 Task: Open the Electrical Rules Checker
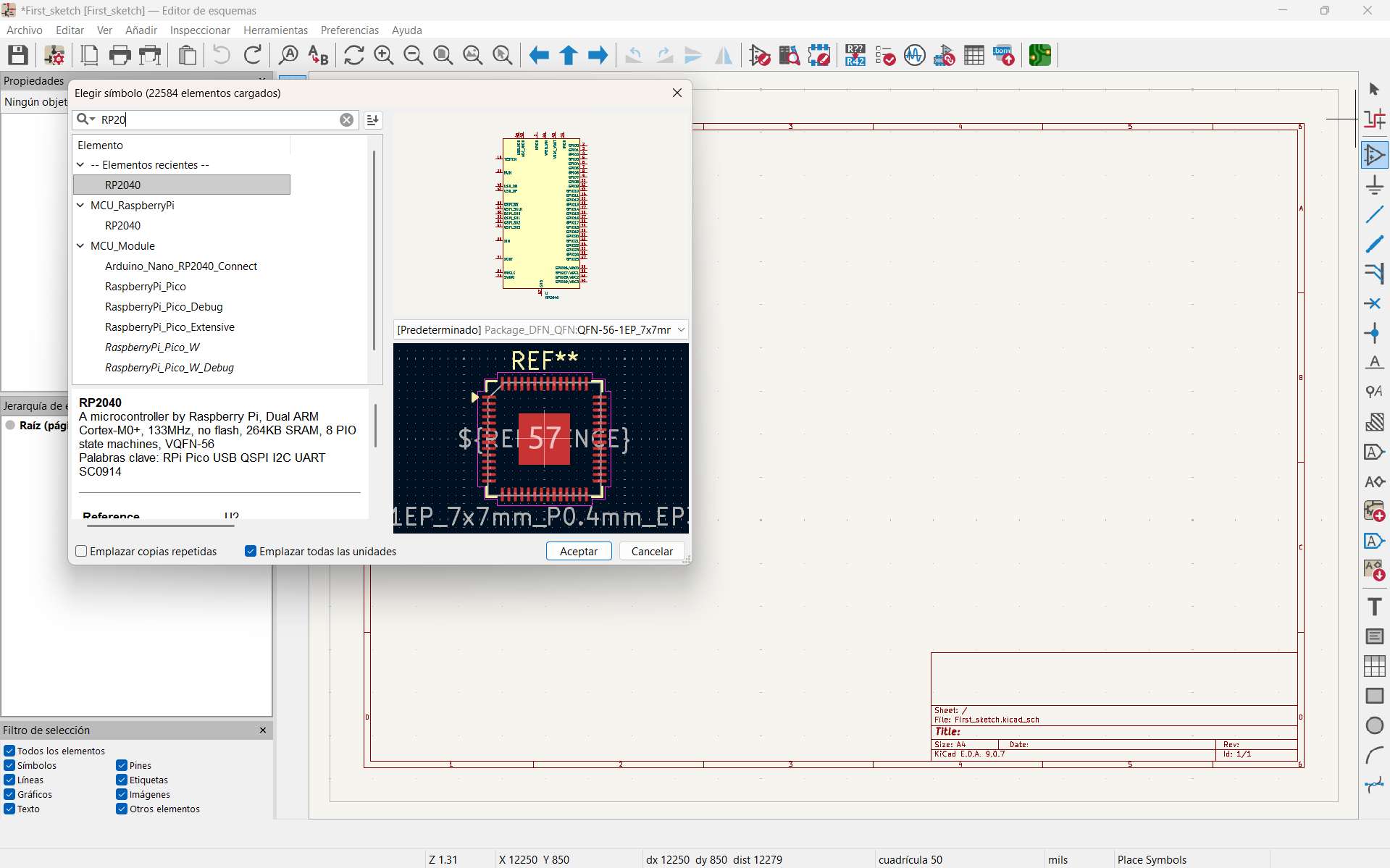(x=885, y=55)
